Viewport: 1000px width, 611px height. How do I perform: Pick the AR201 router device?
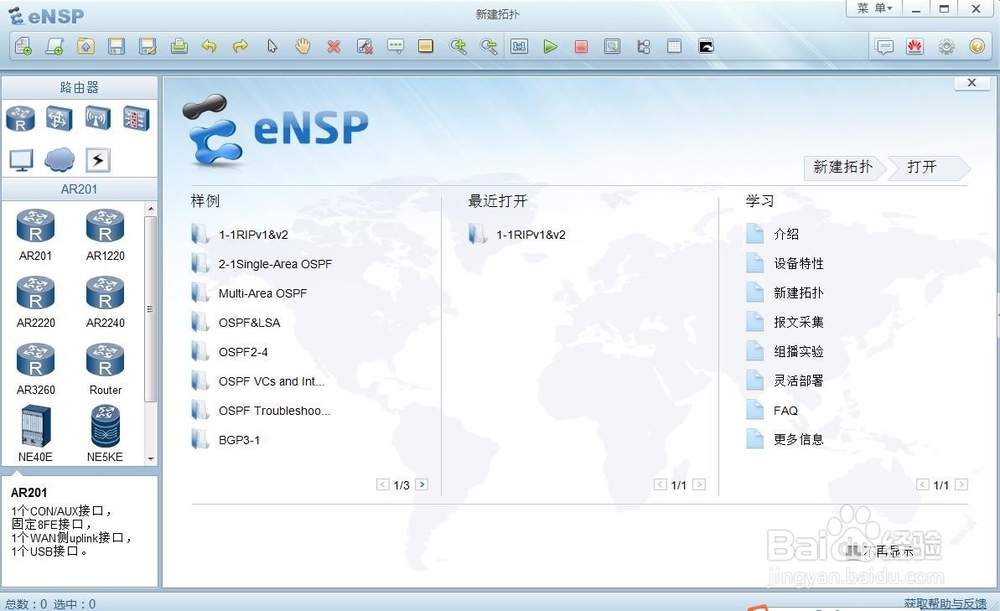tap(36, 235)
